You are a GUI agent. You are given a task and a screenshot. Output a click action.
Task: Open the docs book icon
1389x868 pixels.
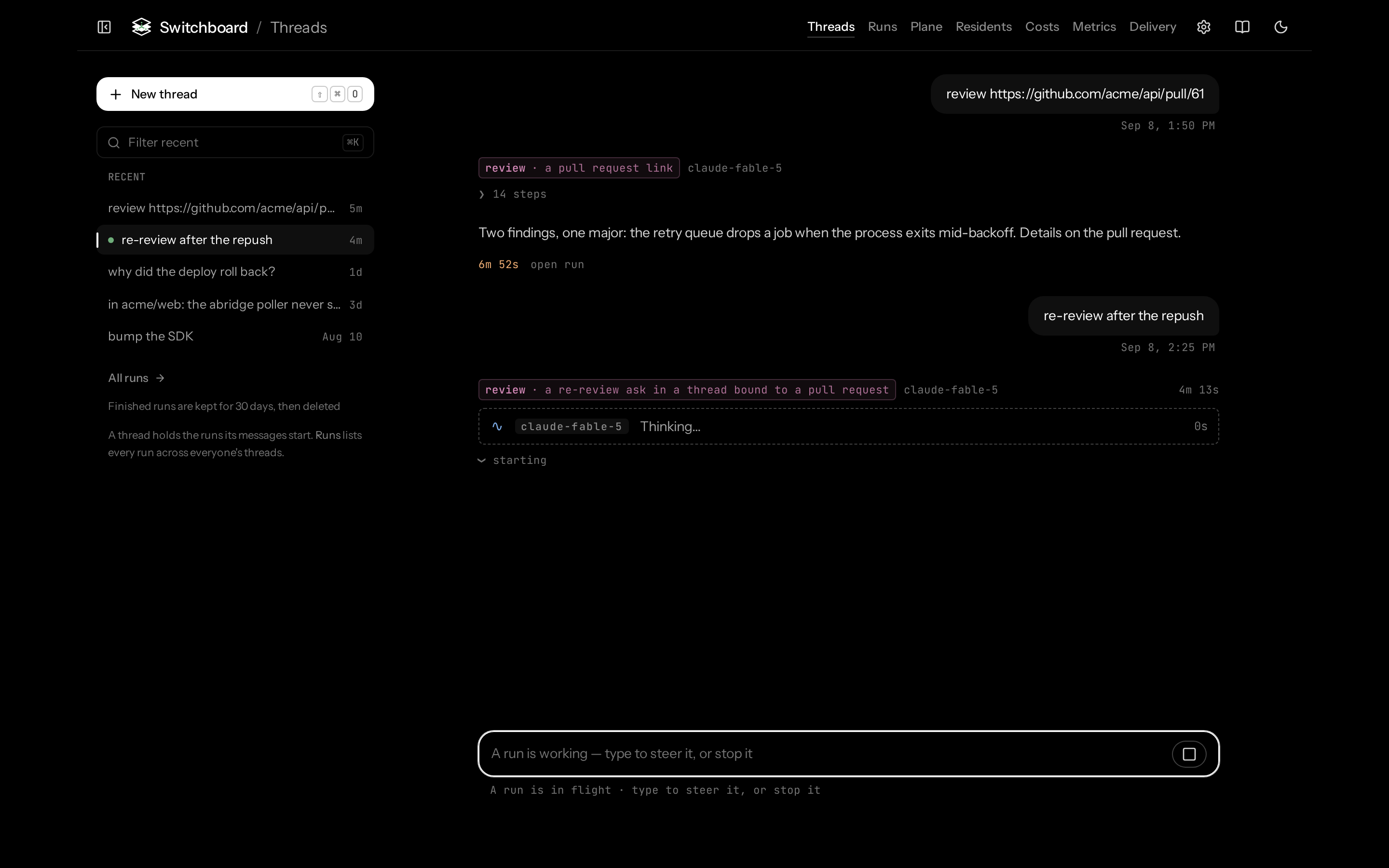click(1242, 27)
